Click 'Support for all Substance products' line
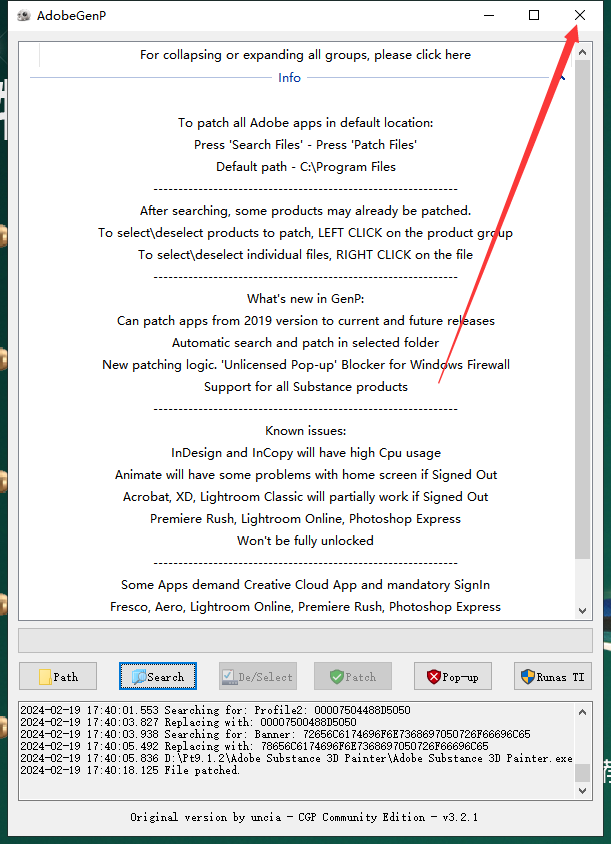This screenshot has width=611, height=844. (306, 386)
